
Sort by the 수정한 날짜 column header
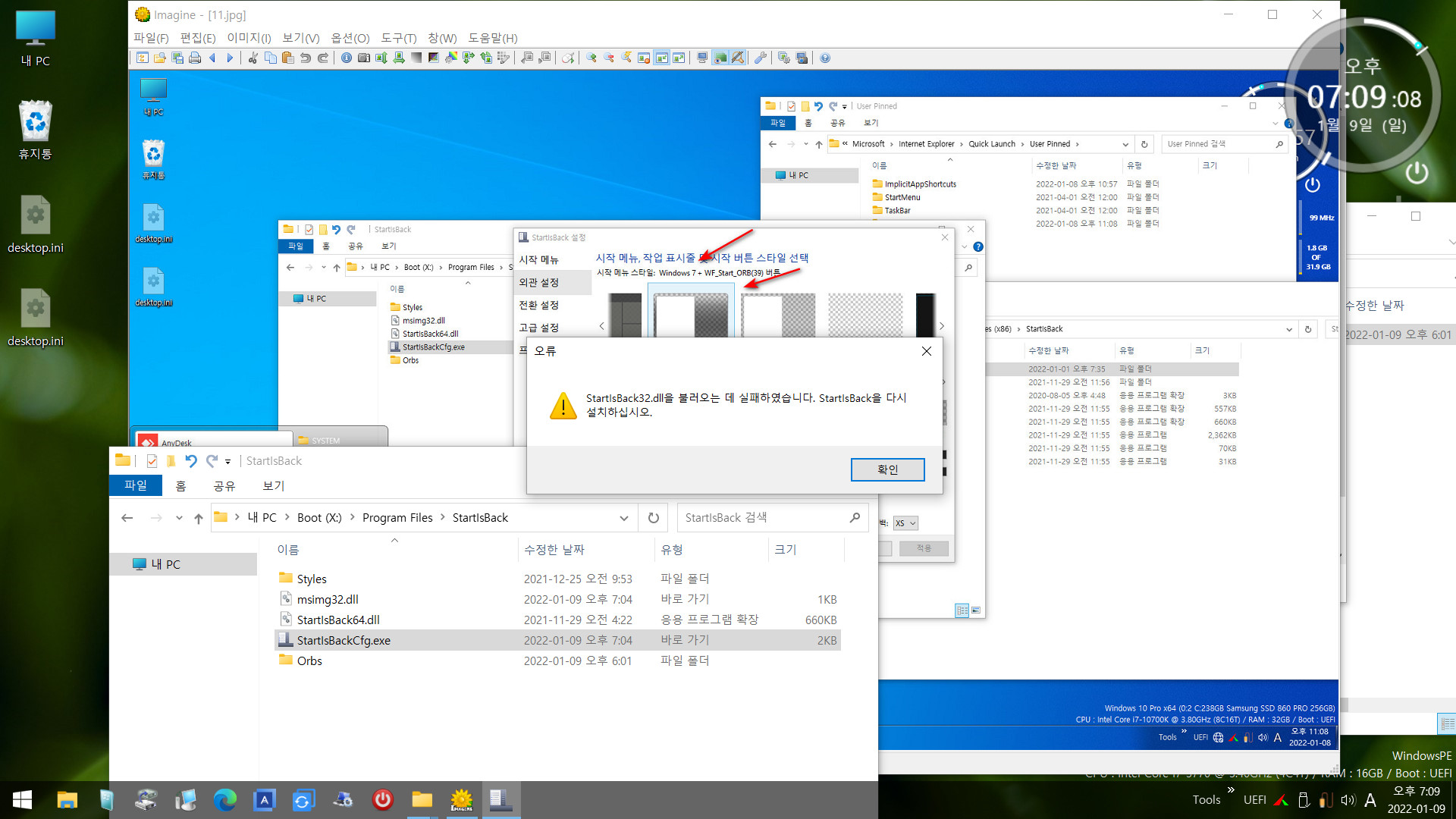point(554,550)
